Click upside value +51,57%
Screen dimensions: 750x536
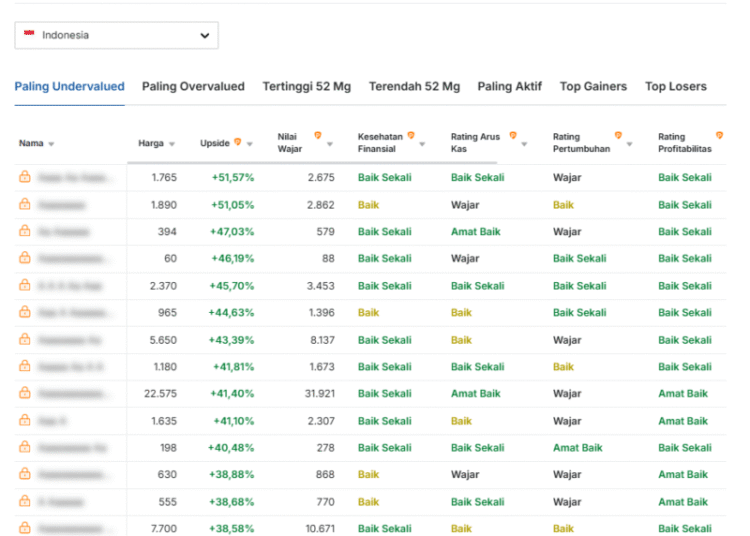pyautogui.click(x=232, y=177)
